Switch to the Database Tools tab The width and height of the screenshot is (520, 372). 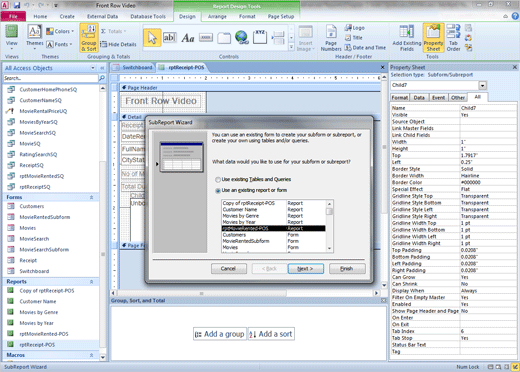148,16
